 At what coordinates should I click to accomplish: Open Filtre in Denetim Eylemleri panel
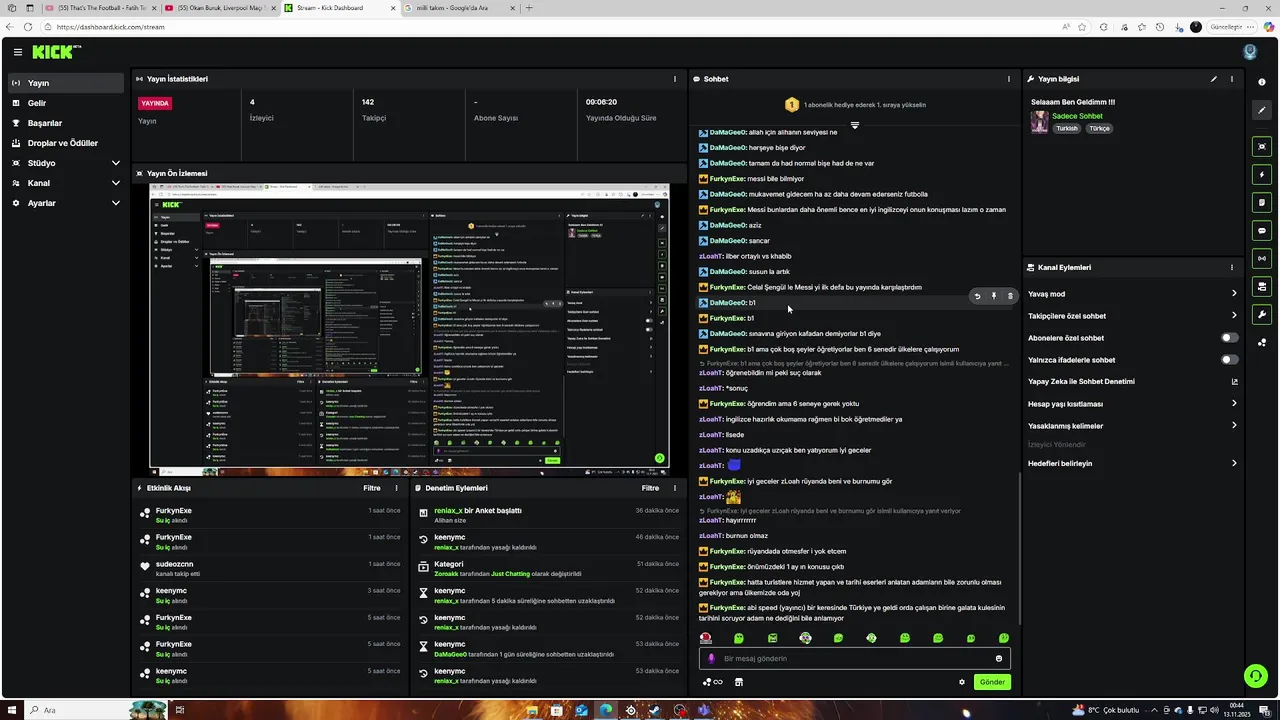coord(650,488)
